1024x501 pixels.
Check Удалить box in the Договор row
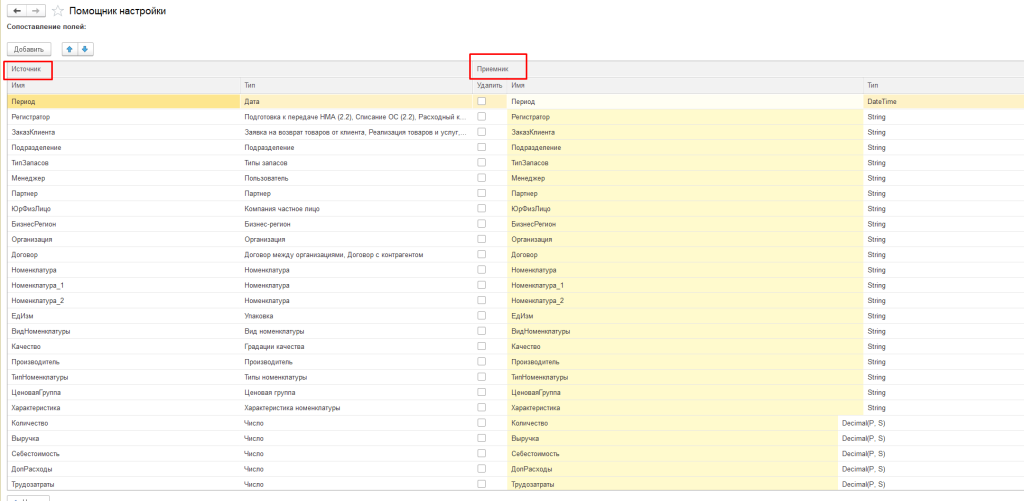pyautogui.click(x=482, y=255)
